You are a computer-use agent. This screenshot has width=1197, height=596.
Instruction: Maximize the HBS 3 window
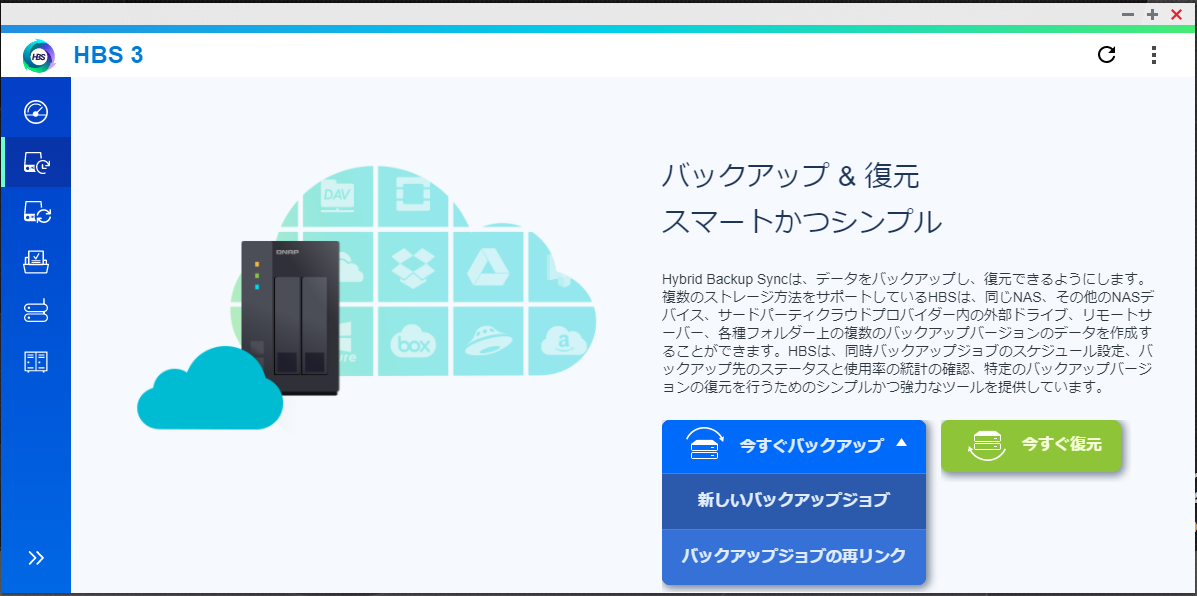coord(1152,14)
